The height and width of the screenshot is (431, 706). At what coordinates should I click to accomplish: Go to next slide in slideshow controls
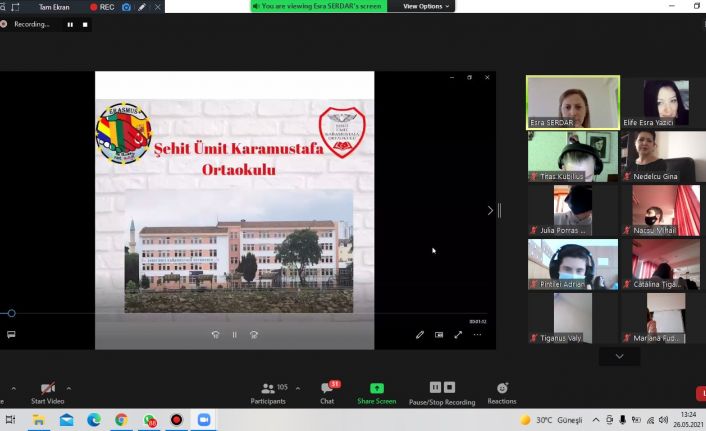pyautogui.click(x=254, y=335)
